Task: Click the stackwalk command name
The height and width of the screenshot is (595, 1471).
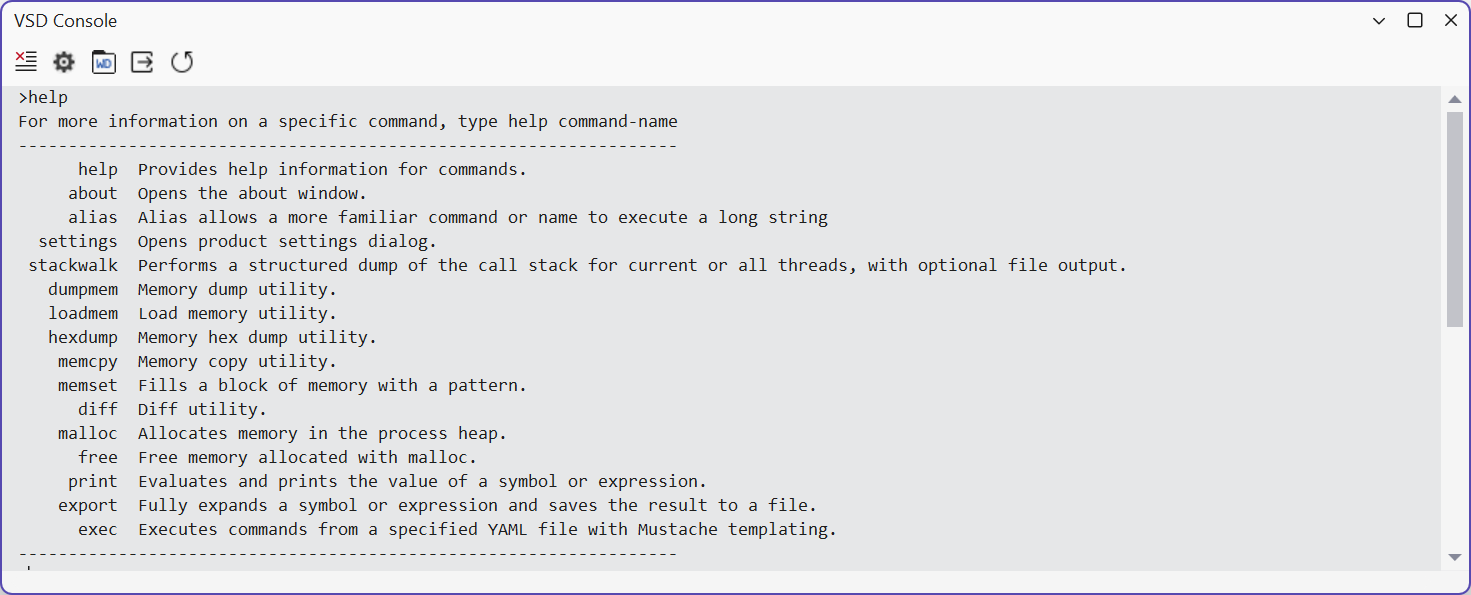Action: [x=73, y=265]
